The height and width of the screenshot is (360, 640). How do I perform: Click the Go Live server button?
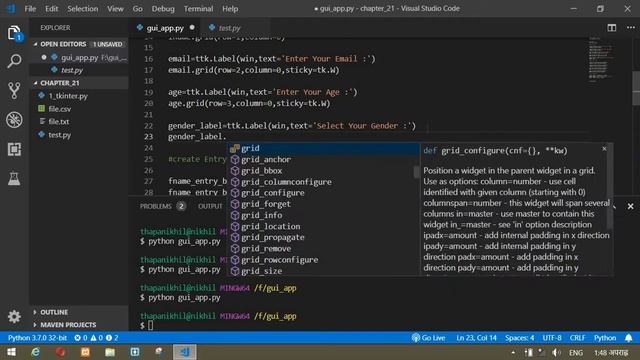point(428,338)
